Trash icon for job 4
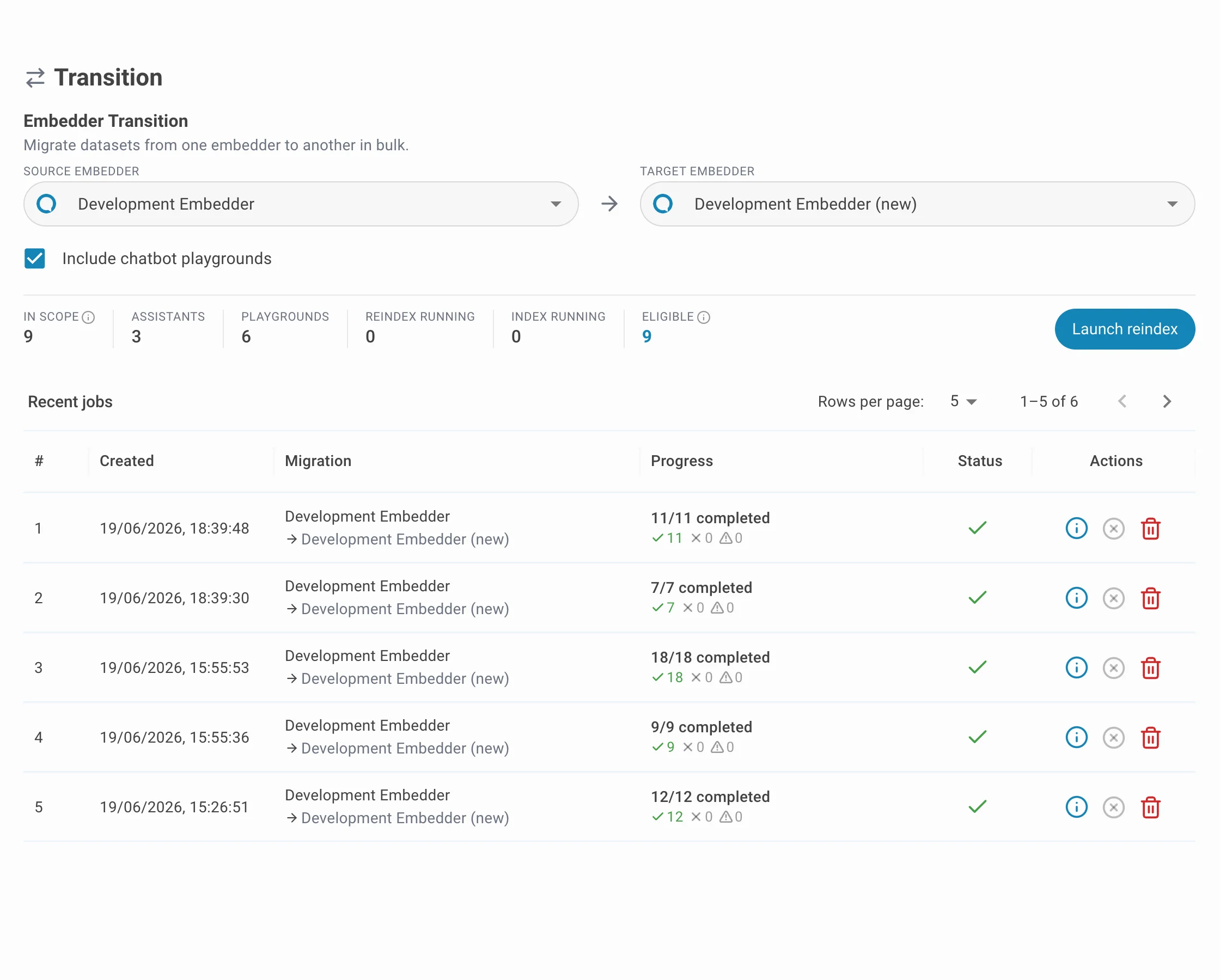The height and width of the screenshot is (980, 1220). pyautogui.click(x=1150, y=737)
